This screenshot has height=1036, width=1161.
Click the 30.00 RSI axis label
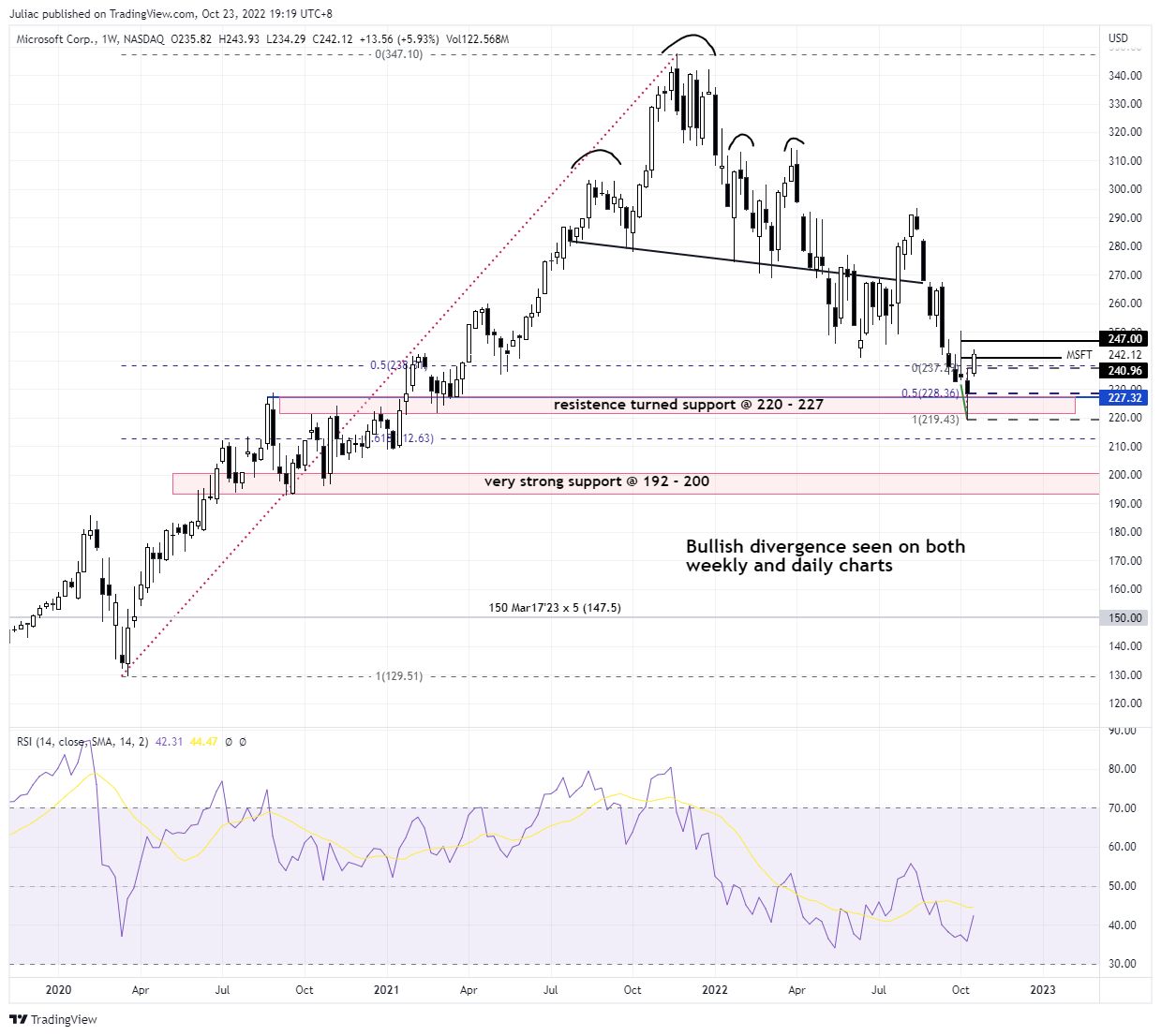point(1121,964)
